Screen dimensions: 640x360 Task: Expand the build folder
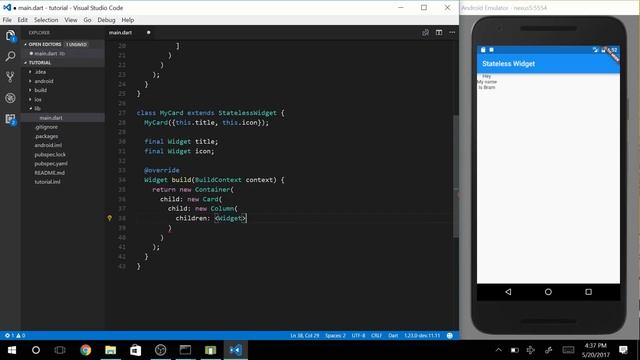40,90
